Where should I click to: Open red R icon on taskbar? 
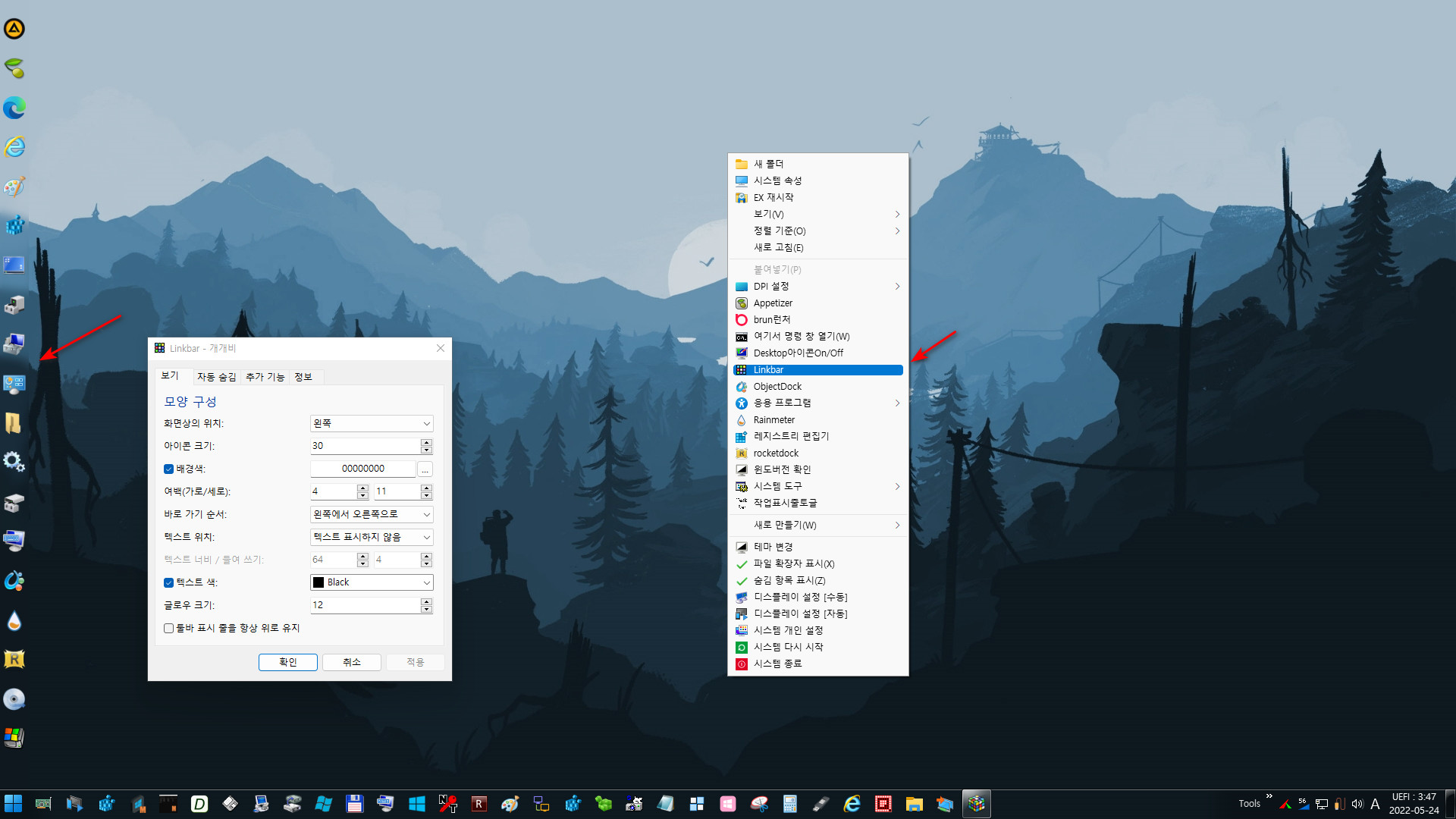[479, 804]
